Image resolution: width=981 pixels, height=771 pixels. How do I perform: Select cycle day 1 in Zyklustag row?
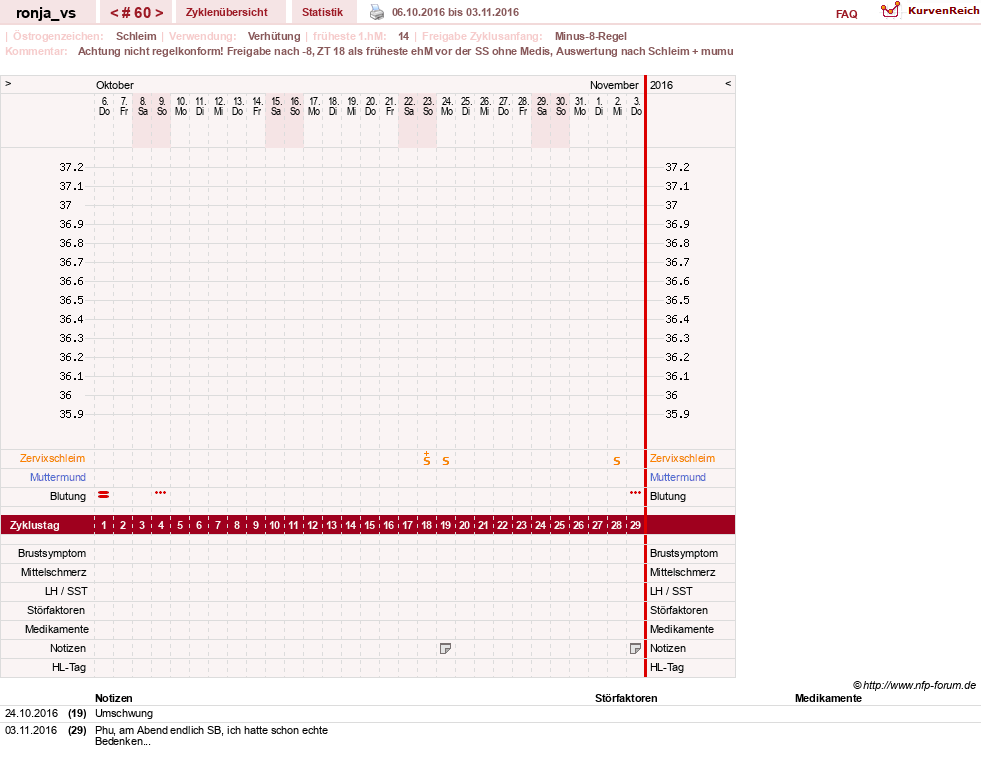104,525
